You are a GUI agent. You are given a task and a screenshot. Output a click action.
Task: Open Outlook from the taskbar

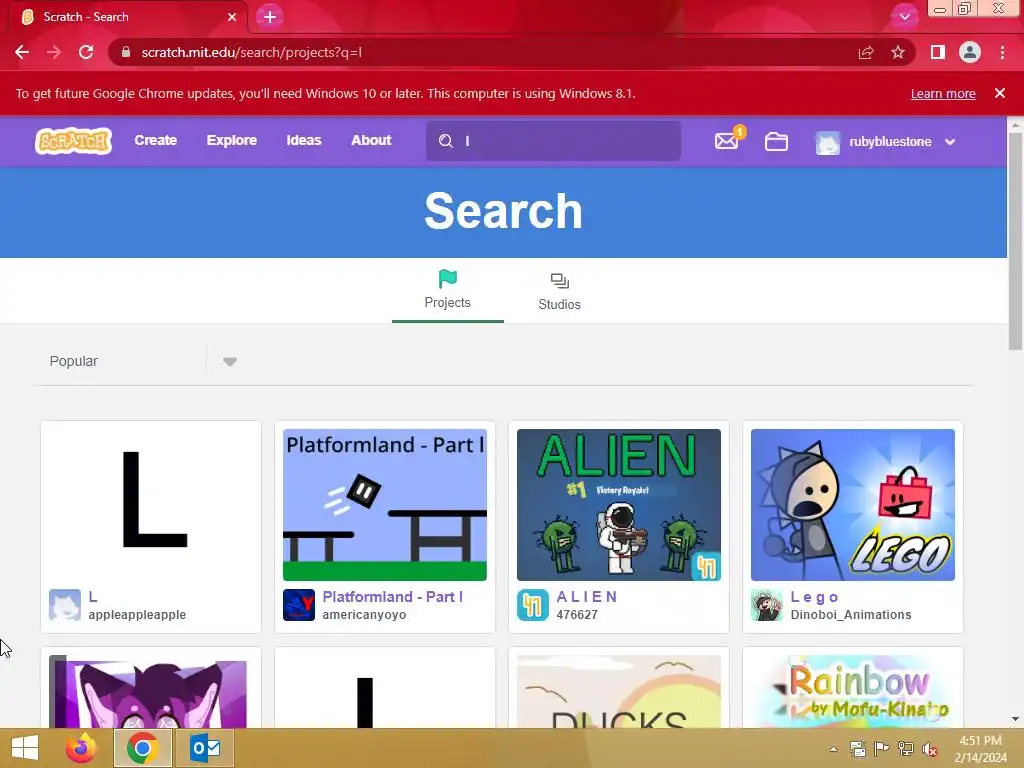point(205,748)
